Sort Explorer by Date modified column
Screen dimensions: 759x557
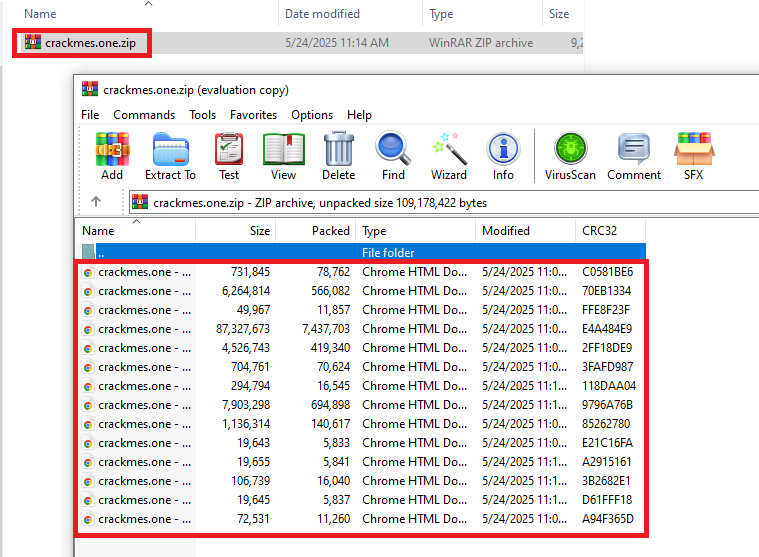[350, 14]
